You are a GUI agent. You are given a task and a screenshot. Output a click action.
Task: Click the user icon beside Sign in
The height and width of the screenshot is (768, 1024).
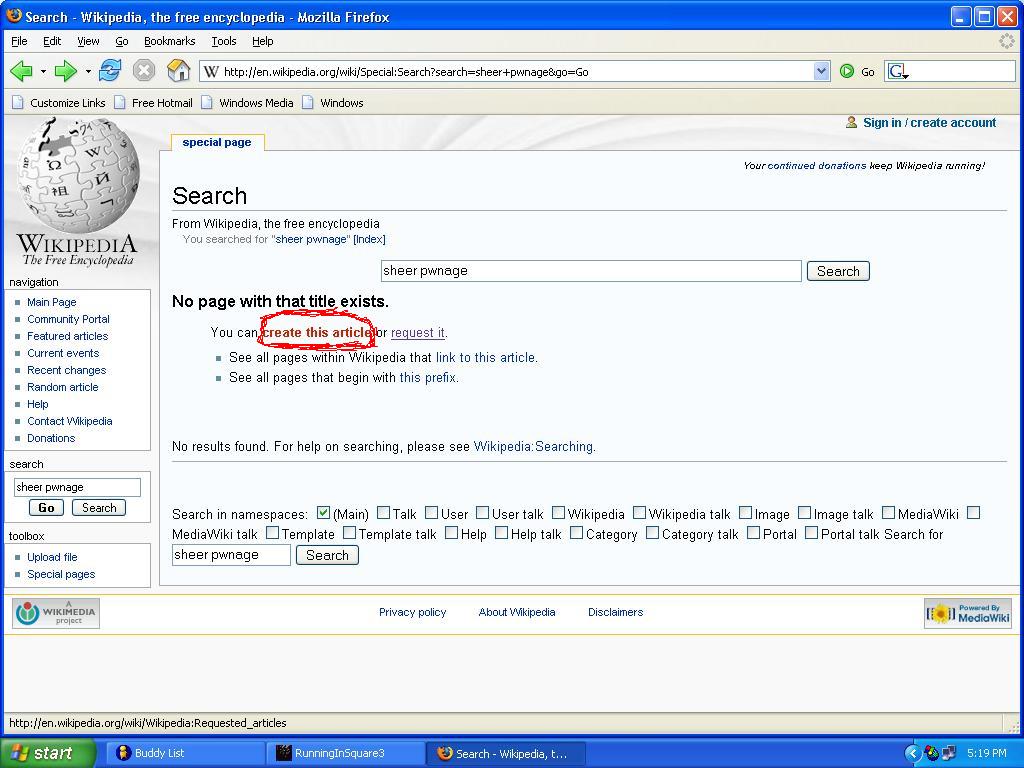pos(851,122)
